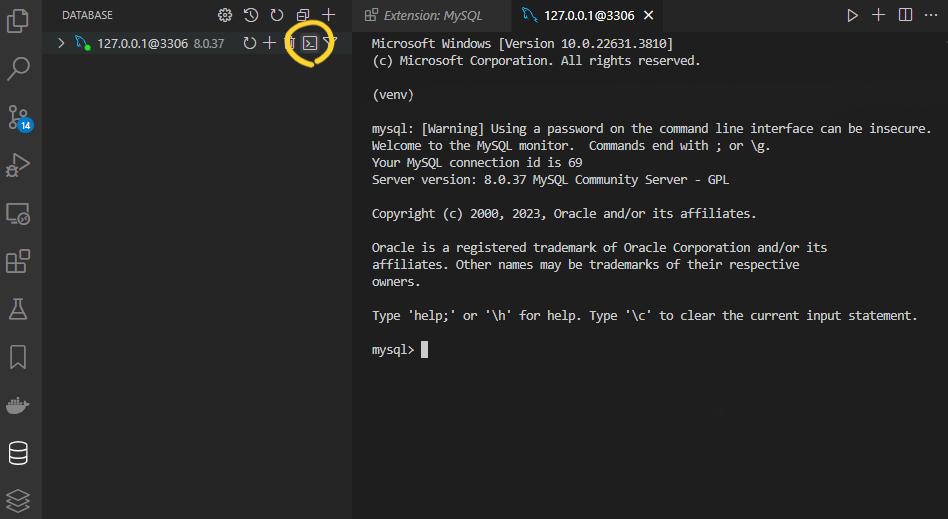This screenshot has width=948, height=519.
Task: Click the "(venv)" terminal line
Action: click(x=393, y=94)
